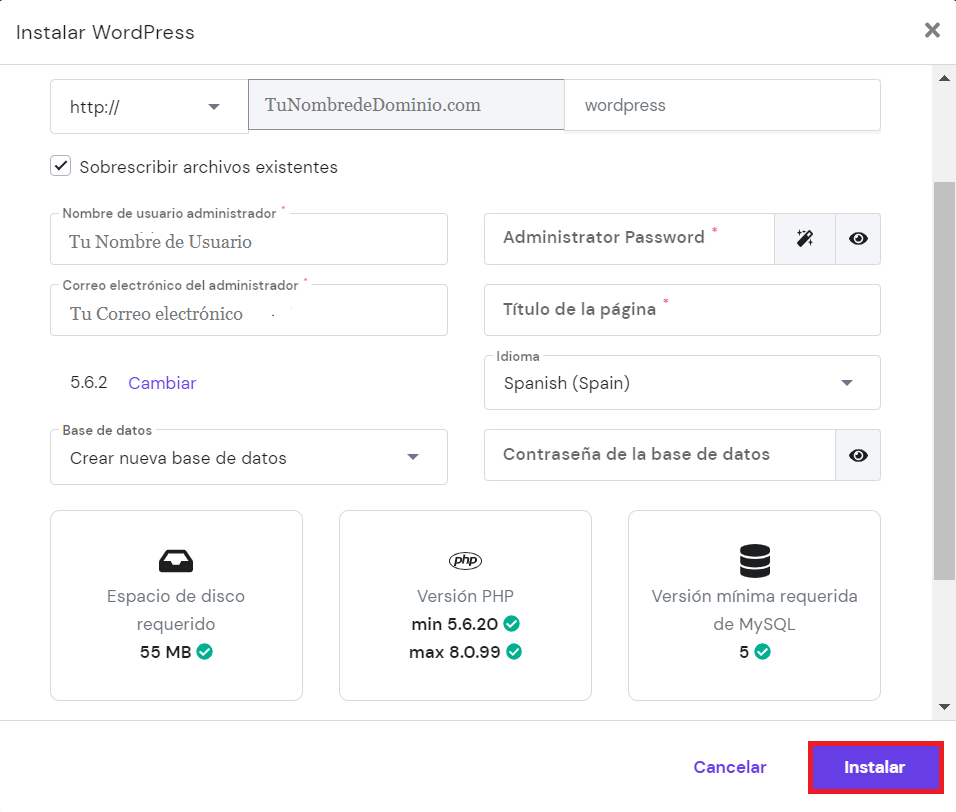
Task: Click Cancelar to dismiss the installation
Action: (x=729, y=767)
